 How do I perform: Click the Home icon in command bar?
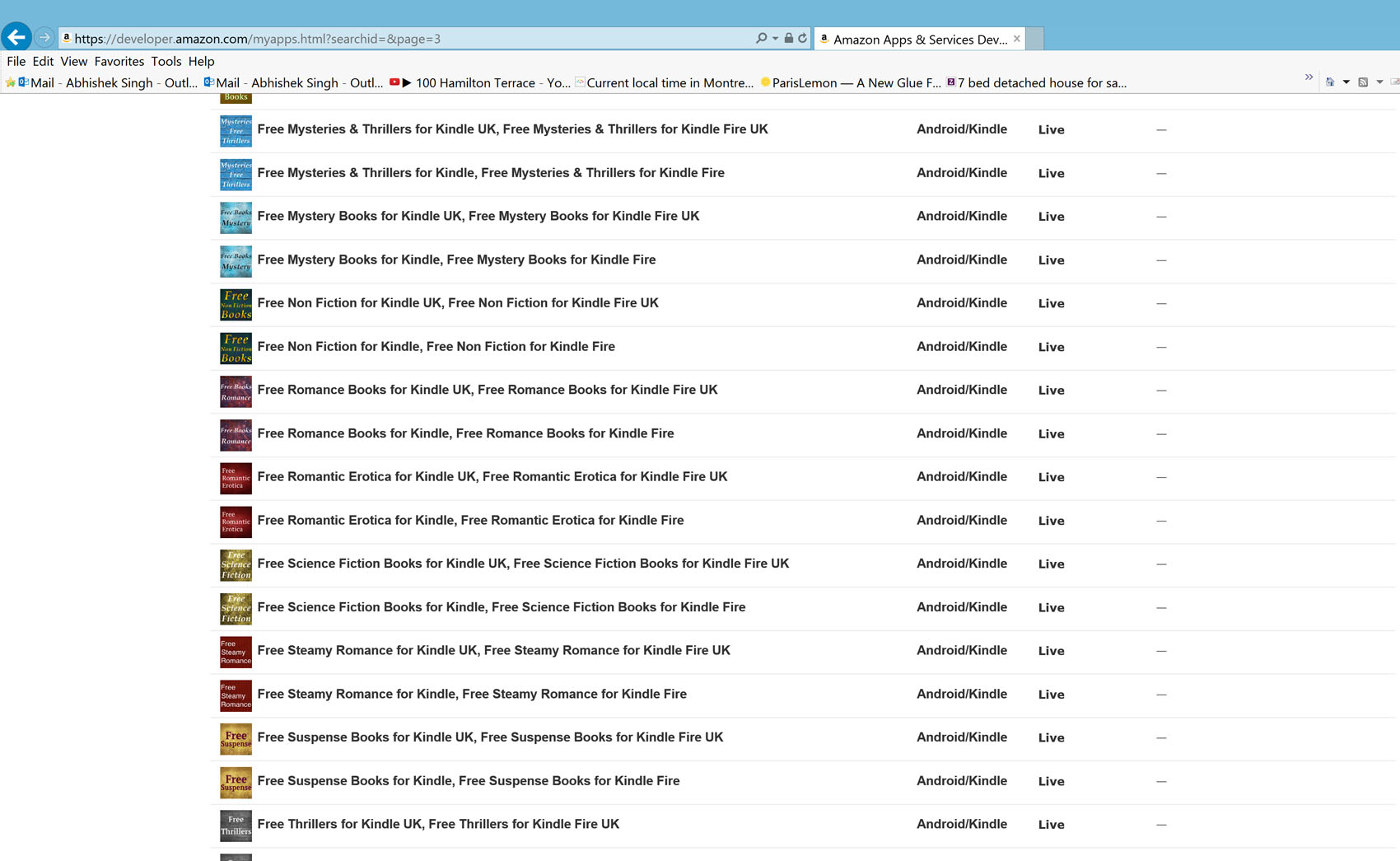pyautogui.click(x=1330, y=82)
